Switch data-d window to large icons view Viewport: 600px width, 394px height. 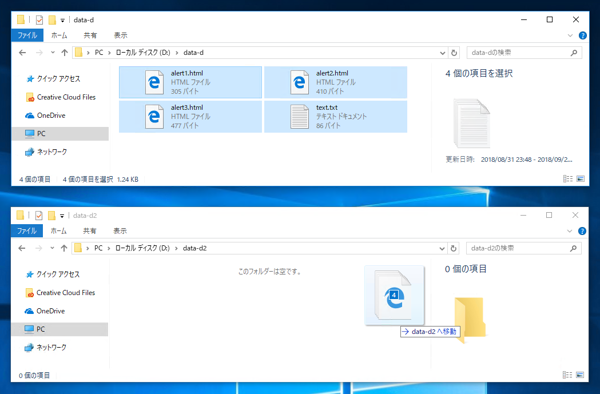pyautogui.click(x=580, y=179)
